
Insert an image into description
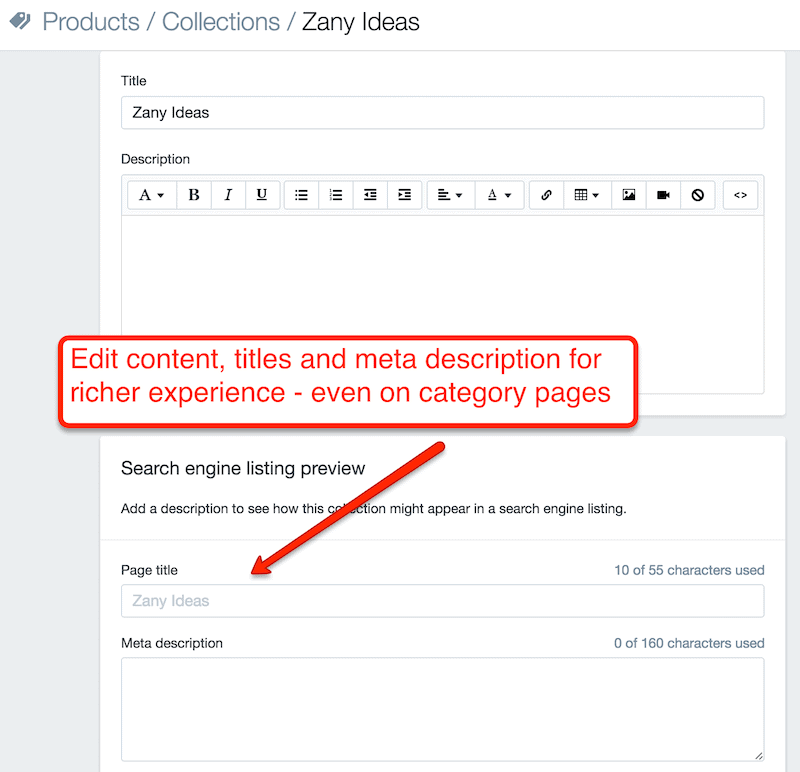pyautogui.click(x=629, y=195)
